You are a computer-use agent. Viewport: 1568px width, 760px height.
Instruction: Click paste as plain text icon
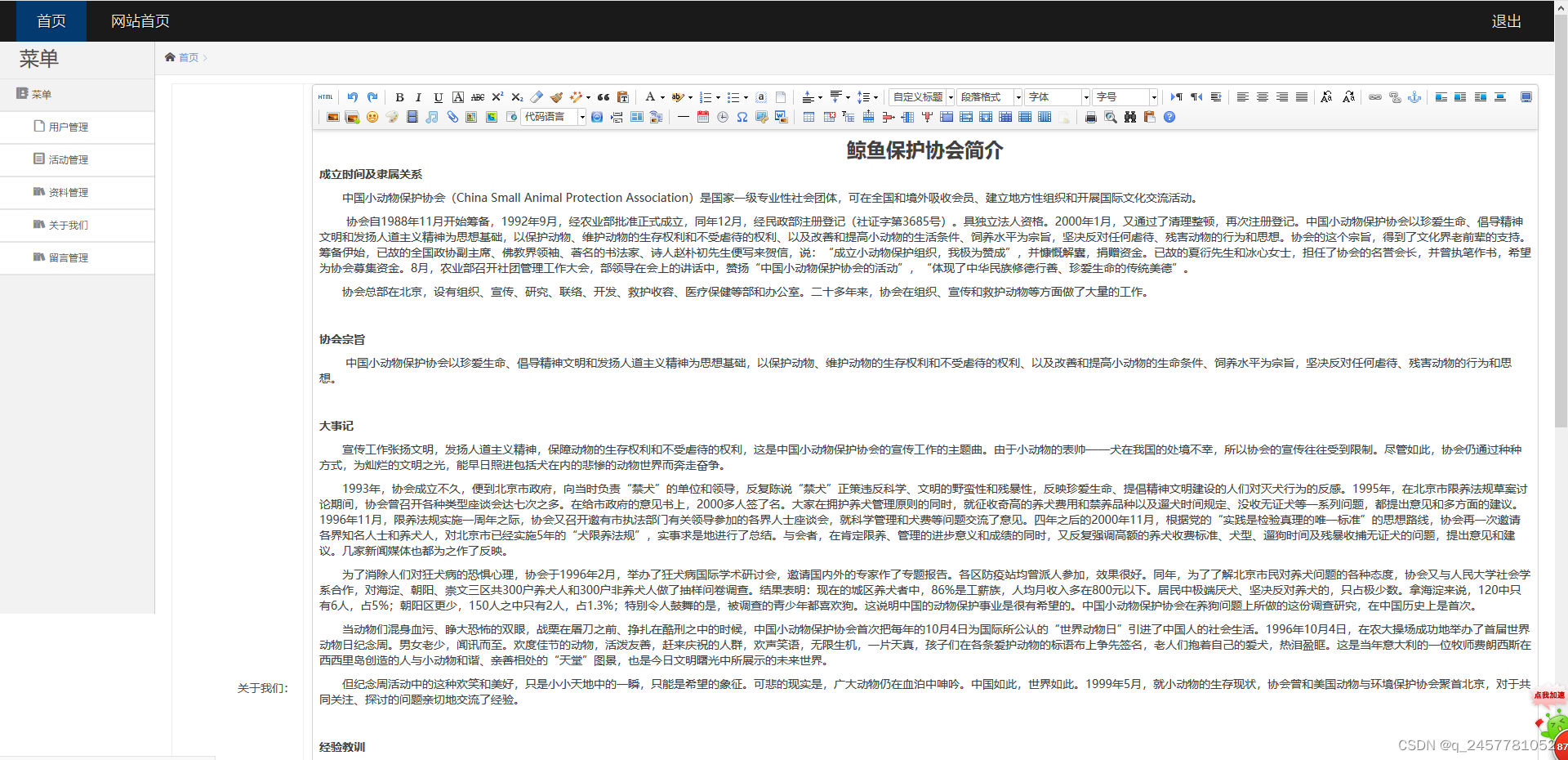pyautogui.click(x=623, y=97)
